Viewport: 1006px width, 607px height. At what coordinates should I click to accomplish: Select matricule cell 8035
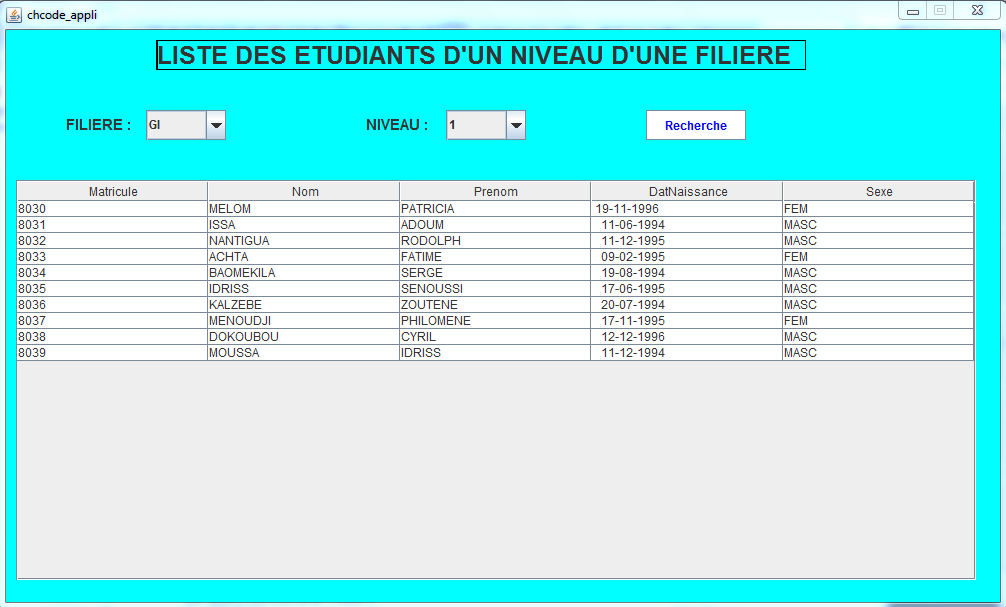112,289
